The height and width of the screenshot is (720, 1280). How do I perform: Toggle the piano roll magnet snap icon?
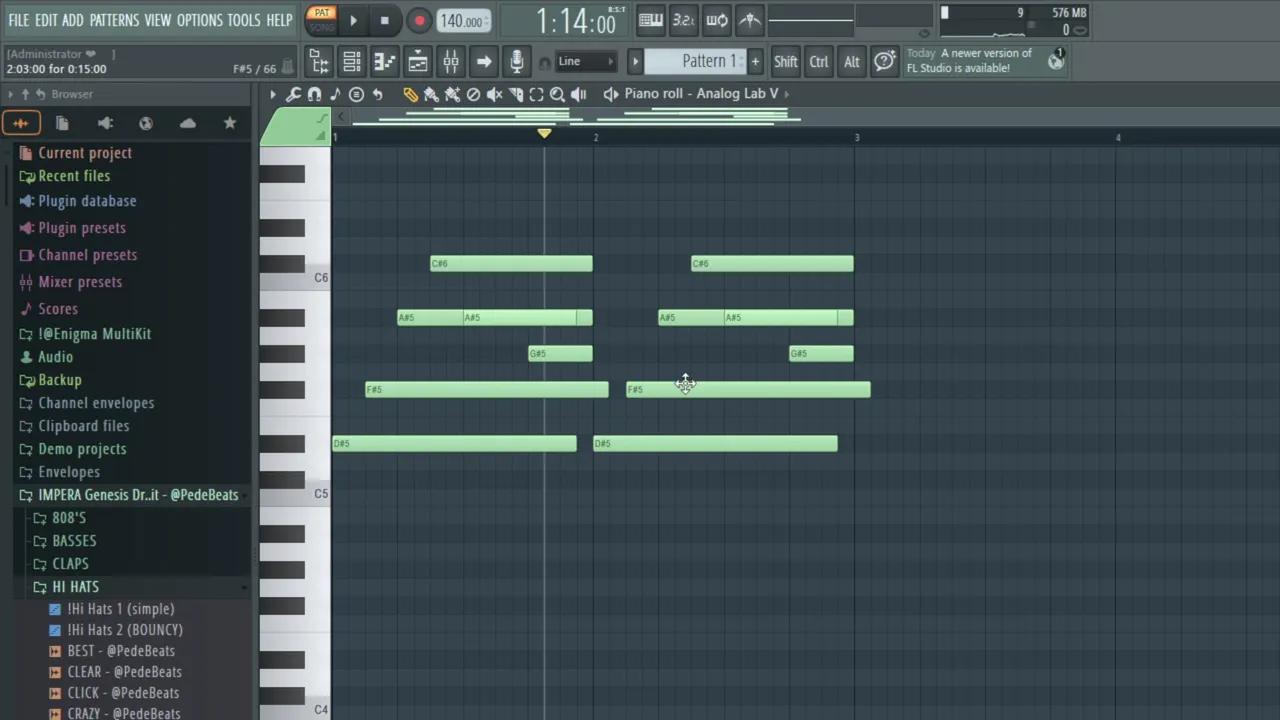tap(314, 94)
